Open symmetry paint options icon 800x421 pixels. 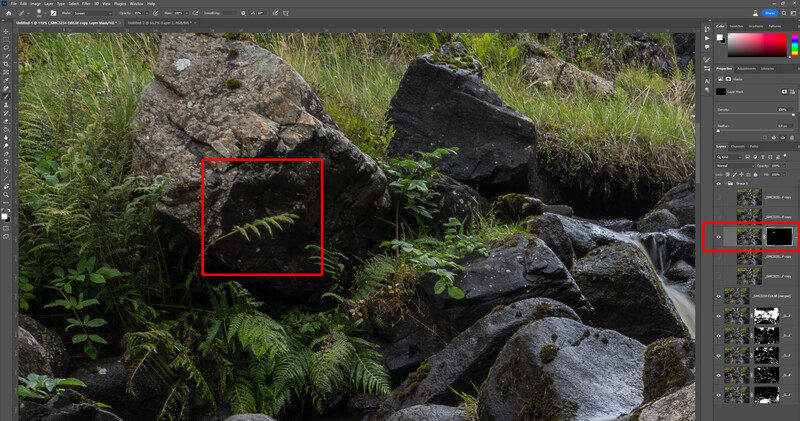click(x=286, y=13)
